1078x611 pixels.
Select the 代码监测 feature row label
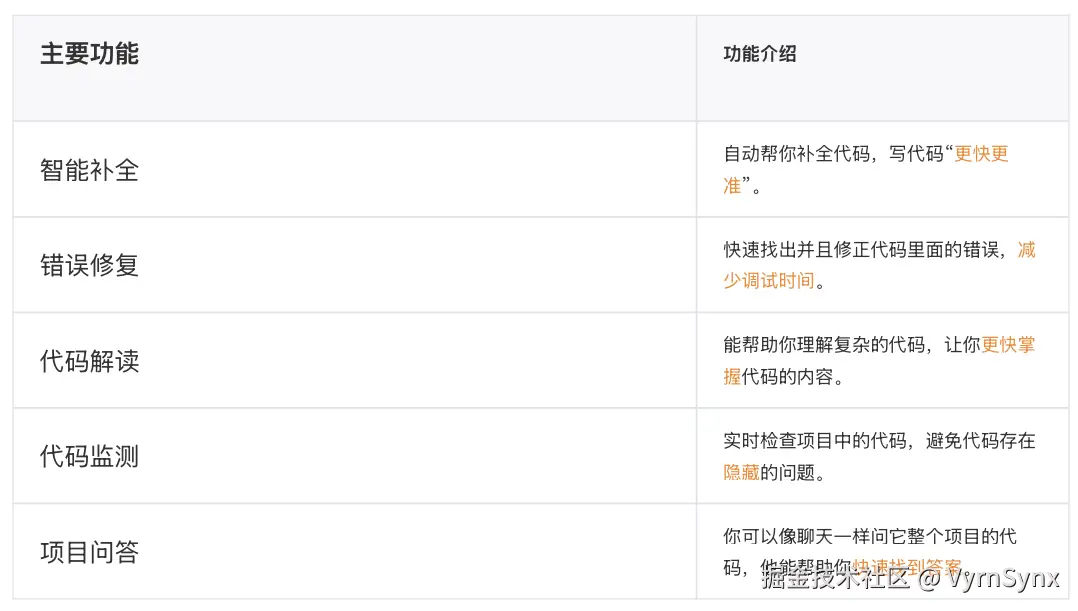point(89,457)
